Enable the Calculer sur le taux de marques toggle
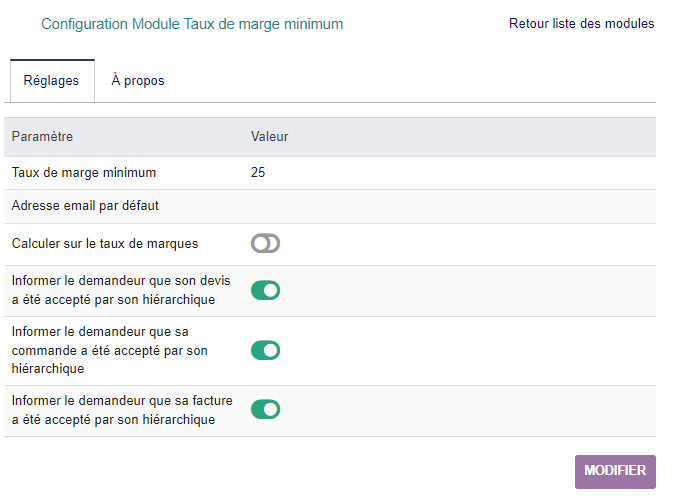Viewport: 688px width, 504px height. pos(265,243)
